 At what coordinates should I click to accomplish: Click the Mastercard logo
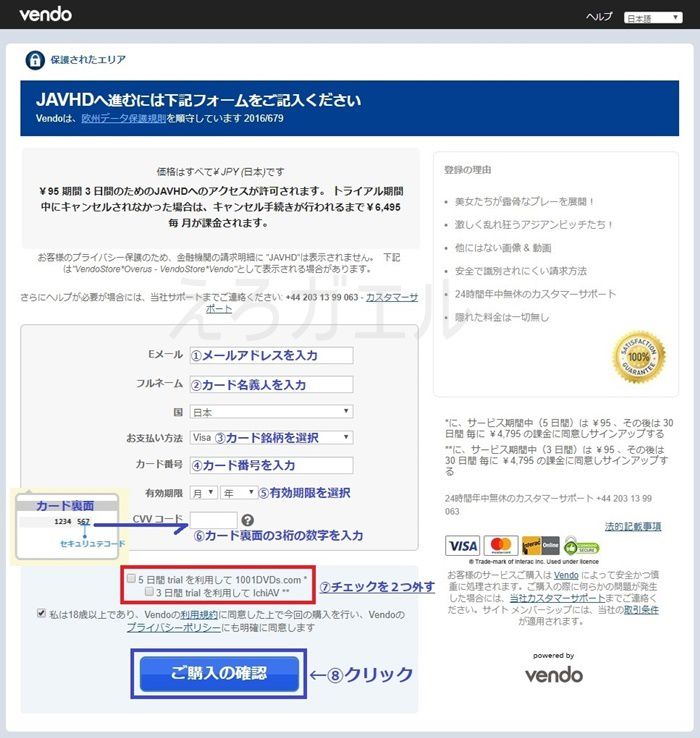click(501, 546)
